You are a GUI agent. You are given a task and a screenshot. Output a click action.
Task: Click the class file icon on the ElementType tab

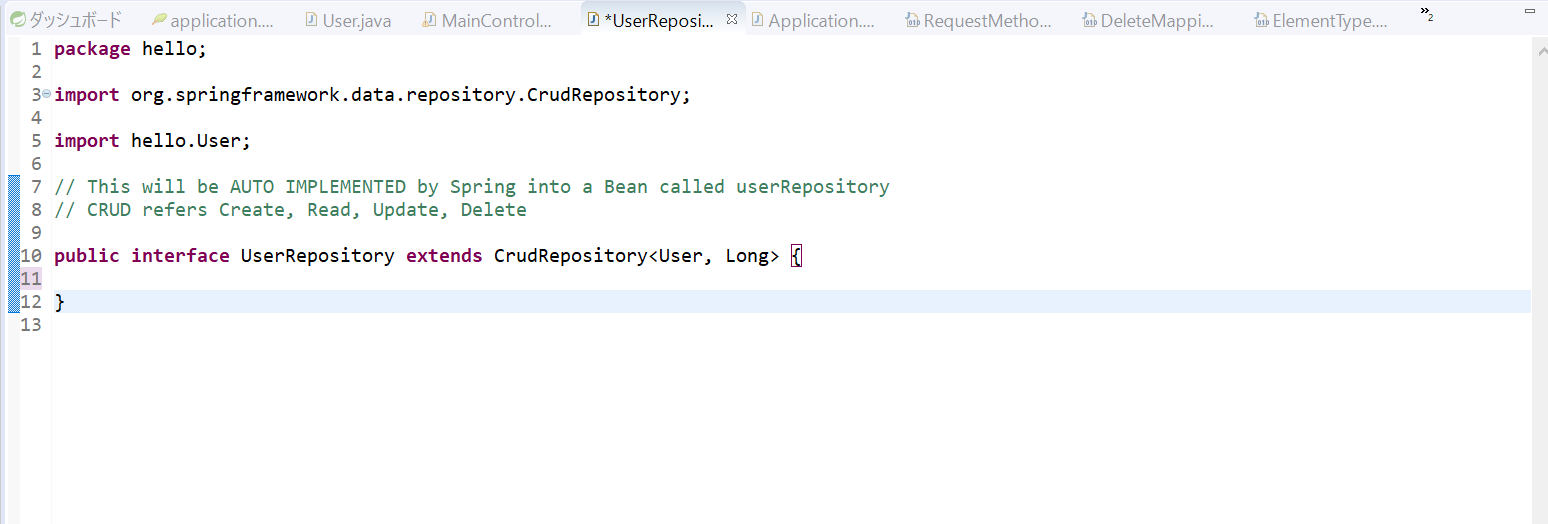coord(1261,20)
